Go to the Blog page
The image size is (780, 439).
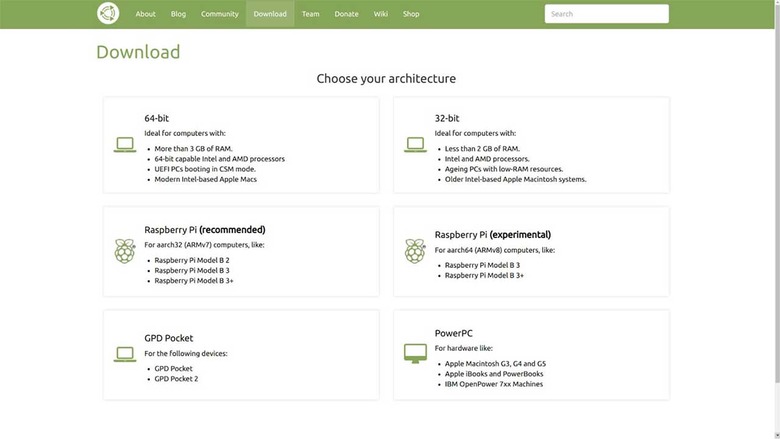pos(178,14)
